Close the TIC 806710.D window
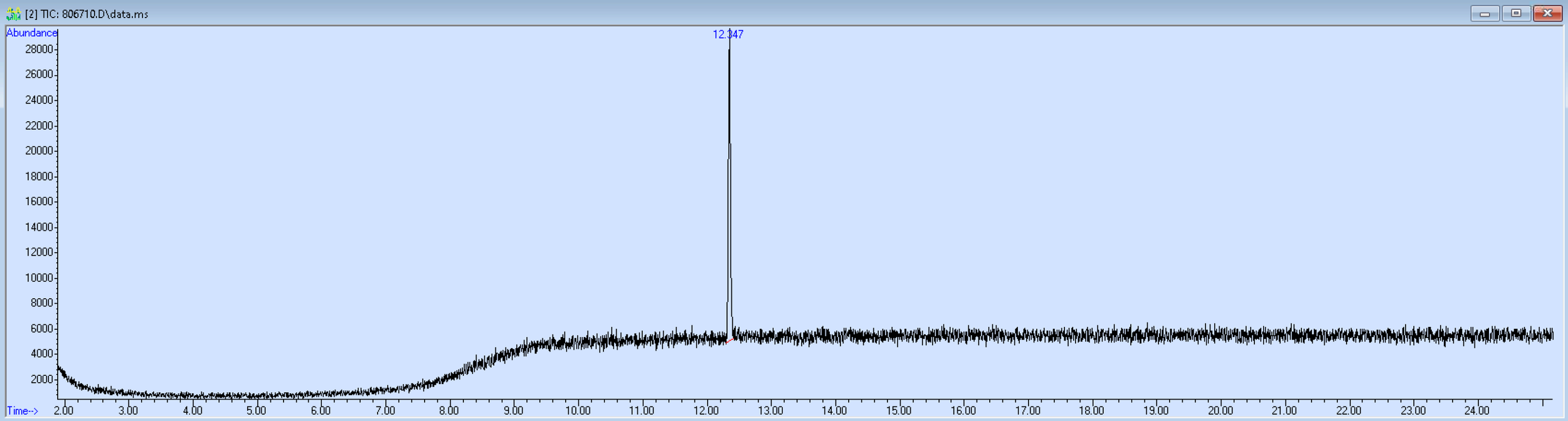Image resolution: width=1568 pixels, height=421 pixels. (x=1547, y=13)
